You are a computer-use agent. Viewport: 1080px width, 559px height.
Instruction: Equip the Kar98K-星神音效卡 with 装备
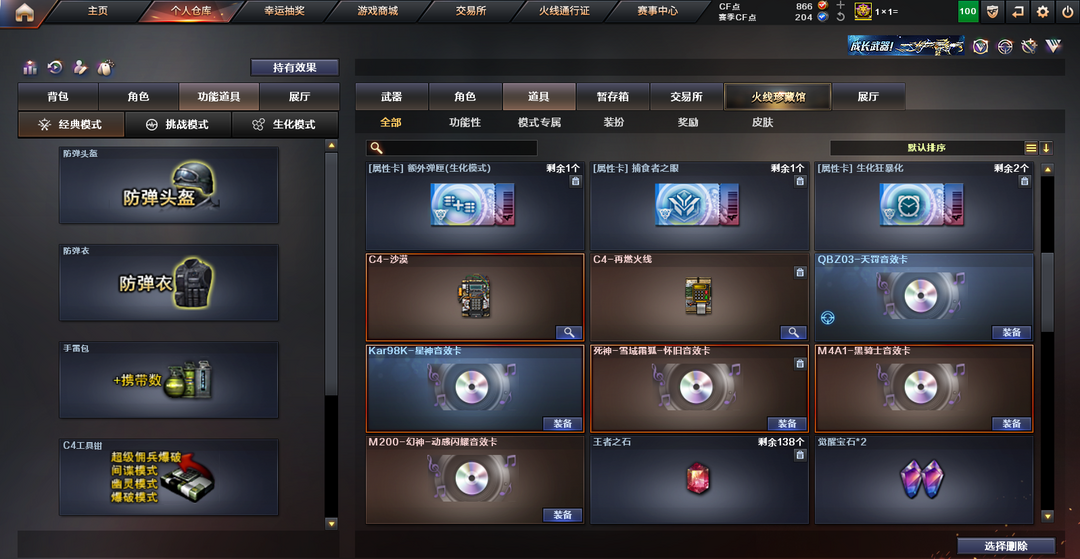click(x=563, y=423)
